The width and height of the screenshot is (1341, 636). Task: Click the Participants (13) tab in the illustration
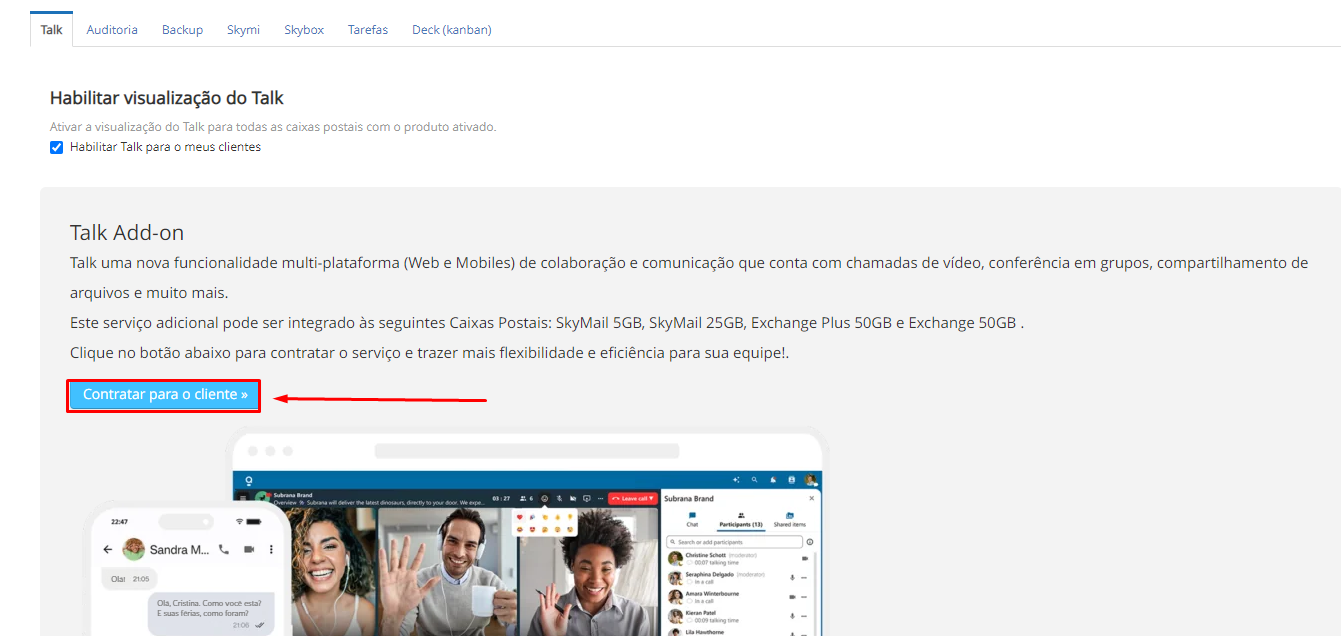[x=741, y=519]
